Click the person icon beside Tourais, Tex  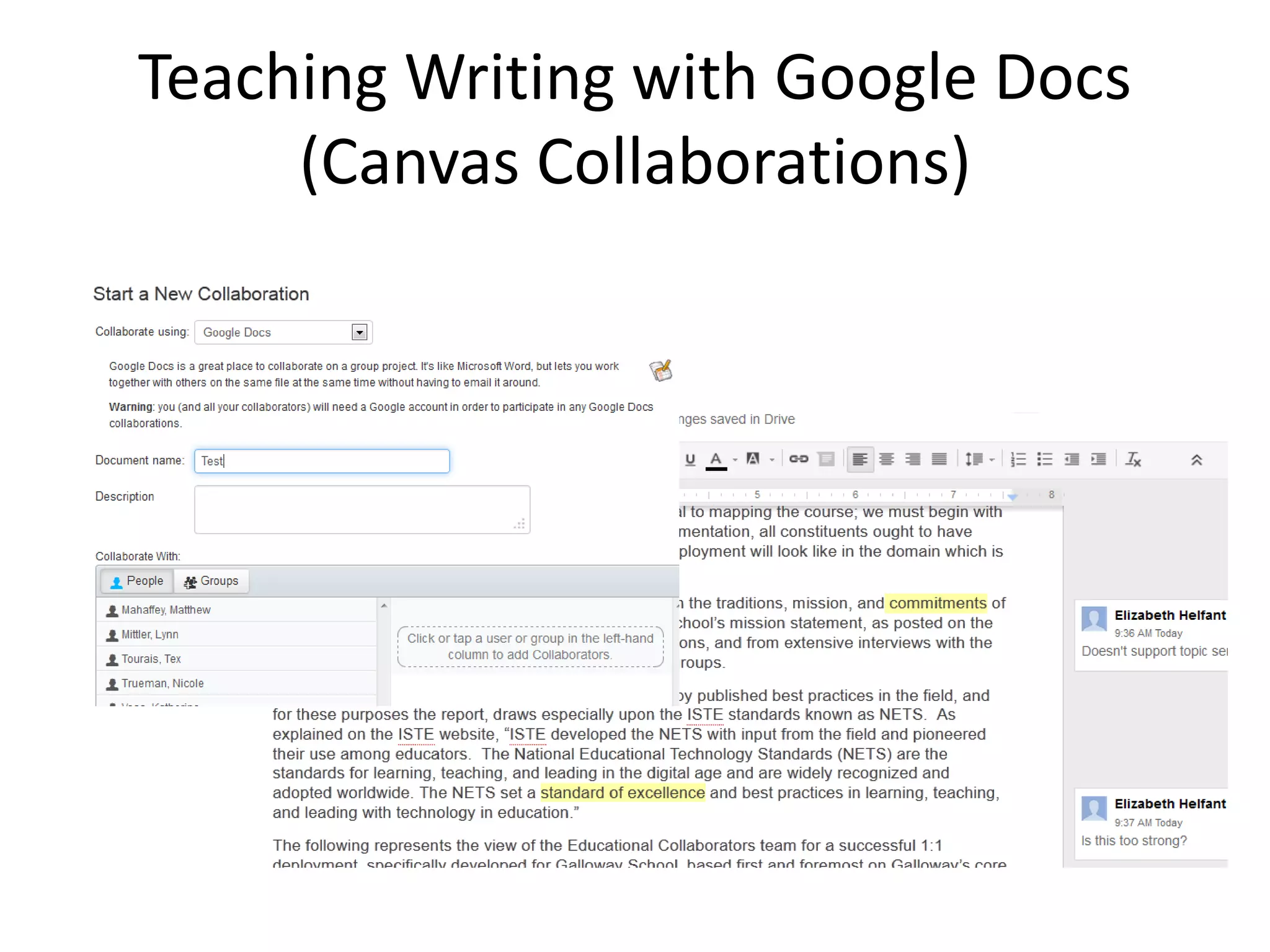pos(112,659)
